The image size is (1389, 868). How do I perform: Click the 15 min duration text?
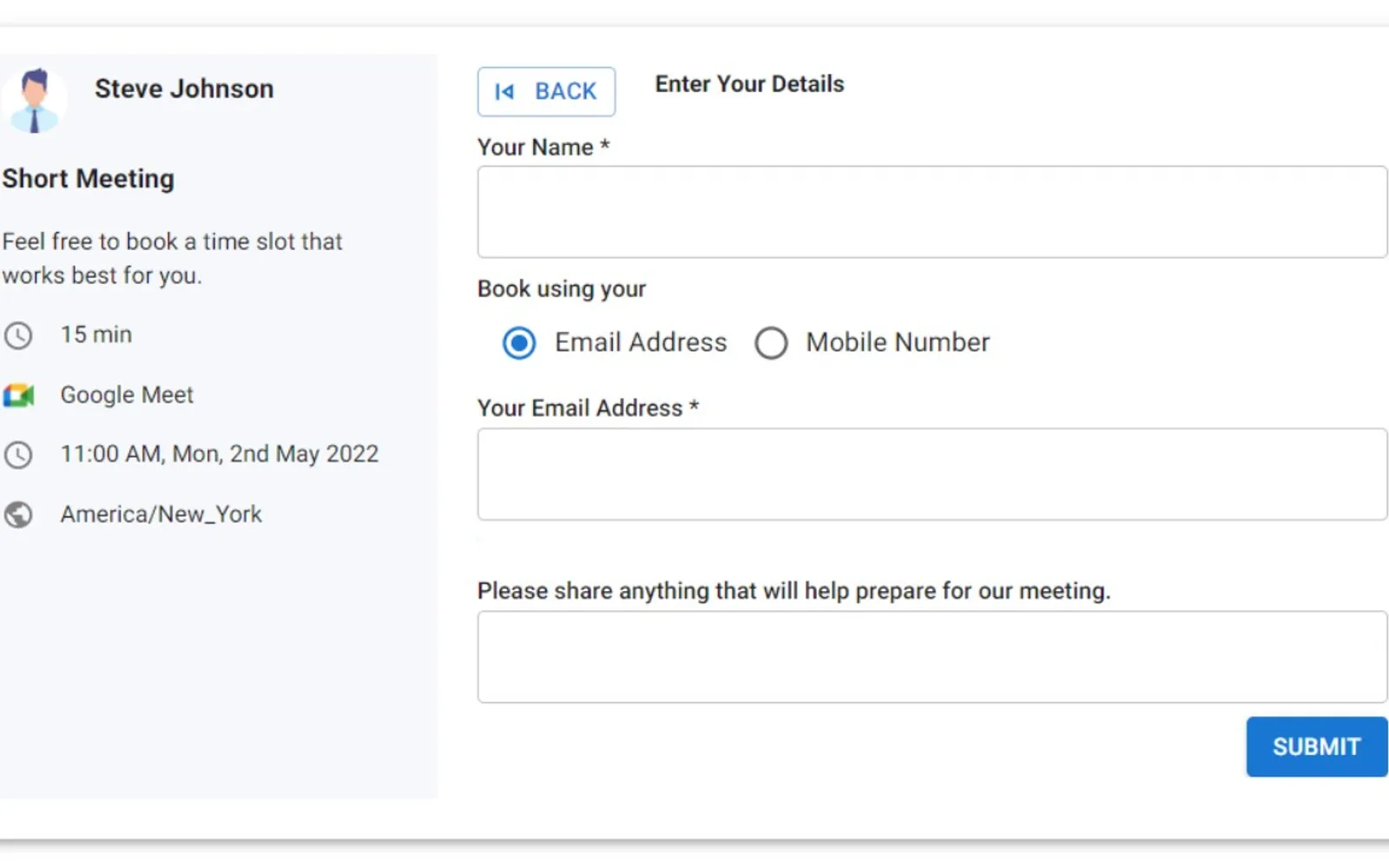(x=96, y=334)
